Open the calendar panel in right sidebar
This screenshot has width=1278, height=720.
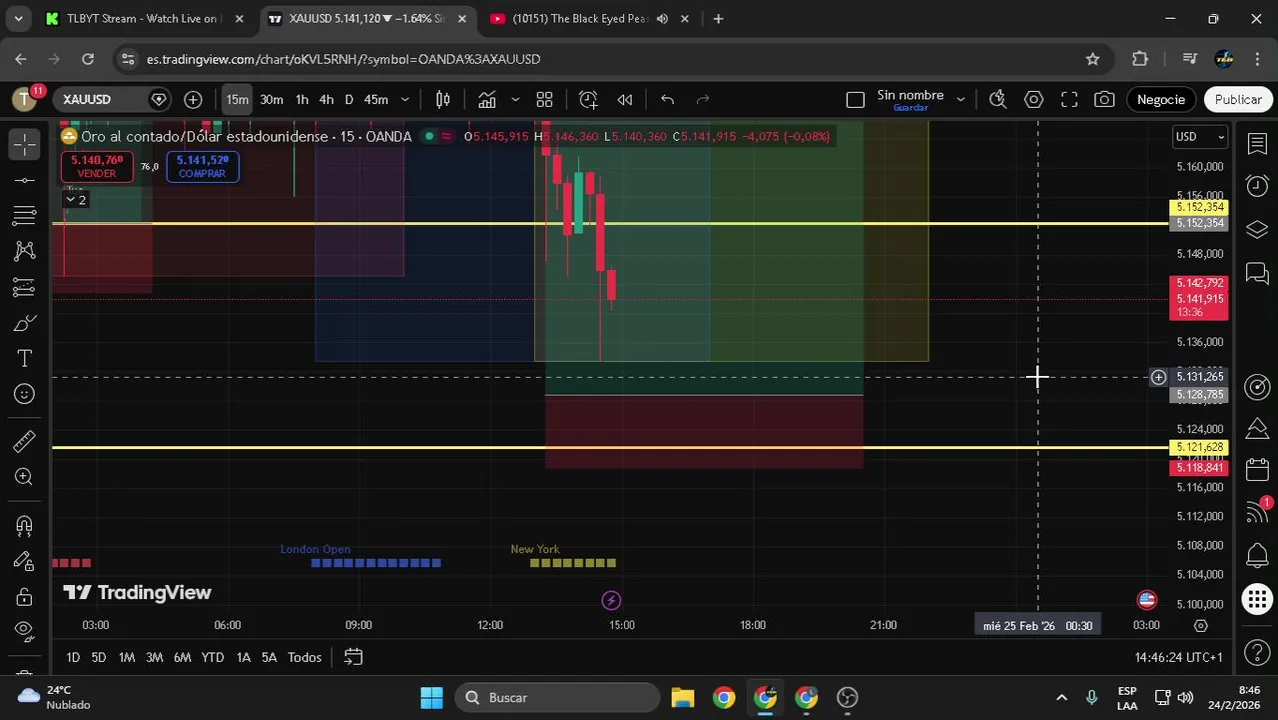coord(1257,470)
